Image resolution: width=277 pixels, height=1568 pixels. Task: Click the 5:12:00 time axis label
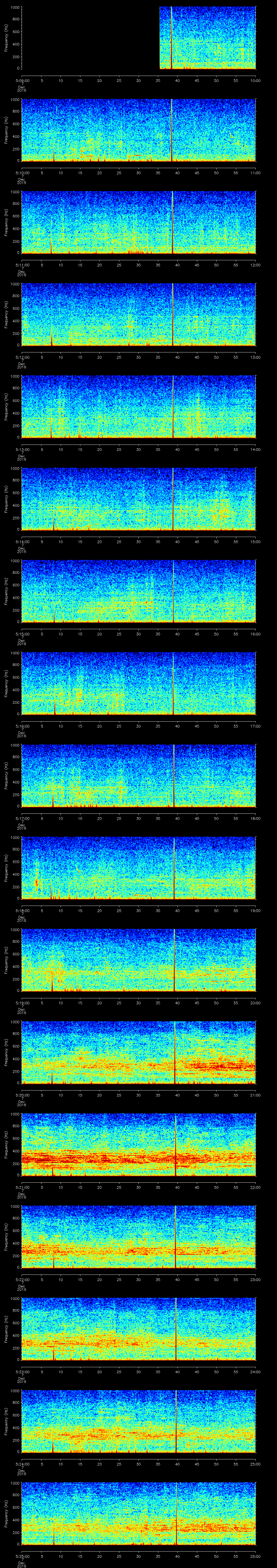(x=22, y=357)
